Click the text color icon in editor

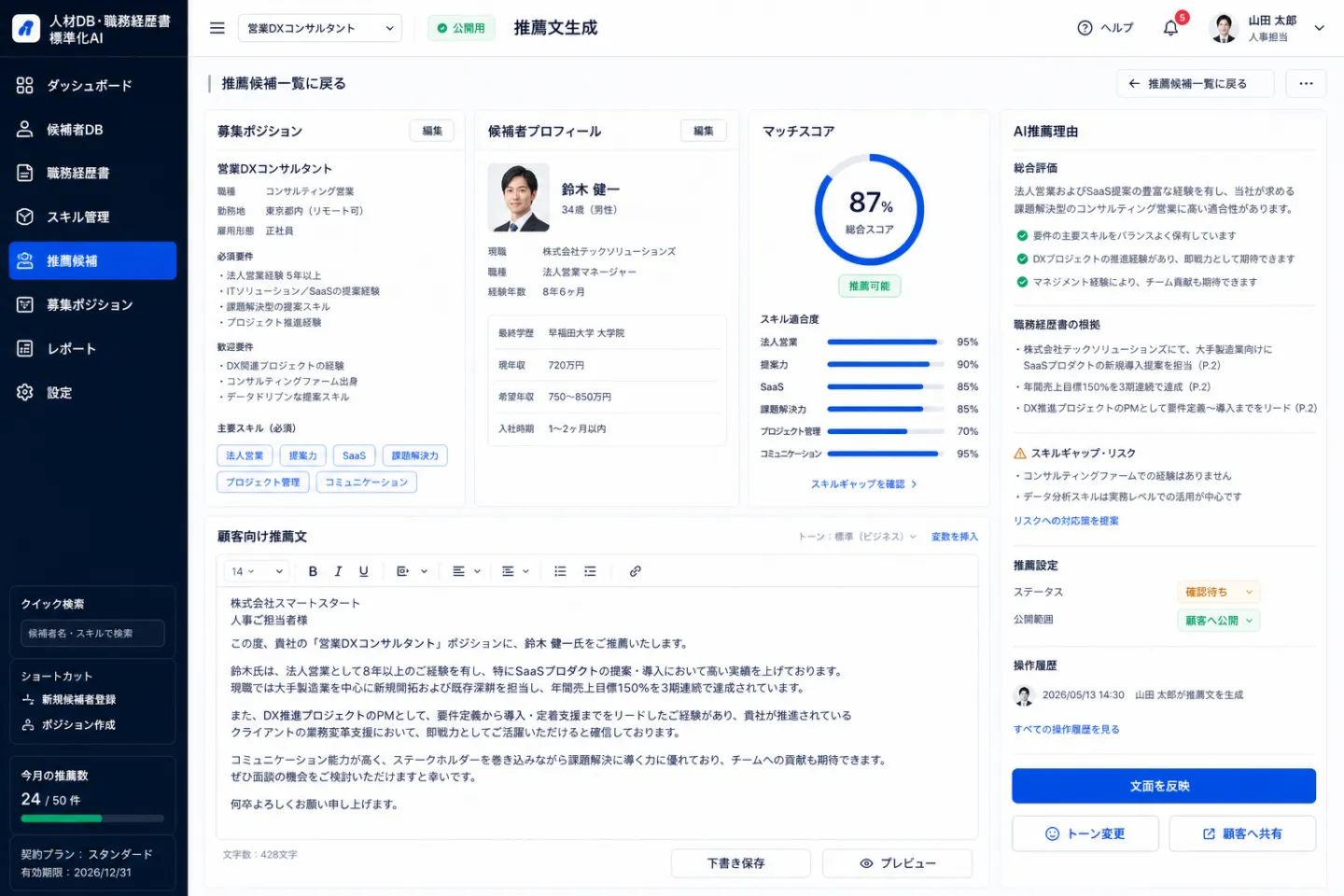point(403,571)
